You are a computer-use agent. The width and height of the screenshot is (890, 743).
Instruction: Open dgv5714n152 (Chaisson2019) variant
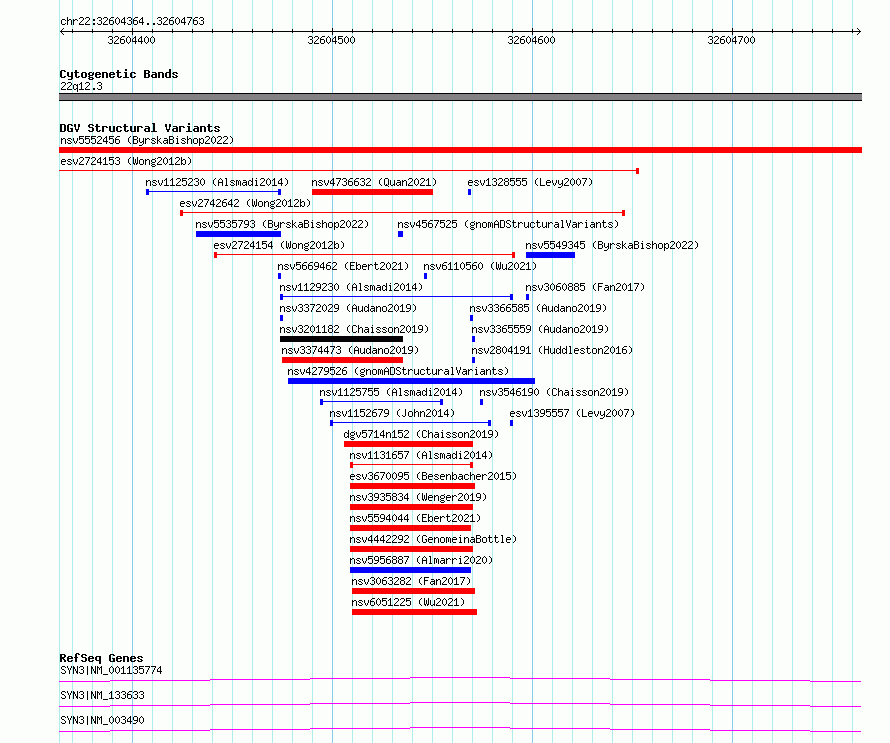point(421,434)
